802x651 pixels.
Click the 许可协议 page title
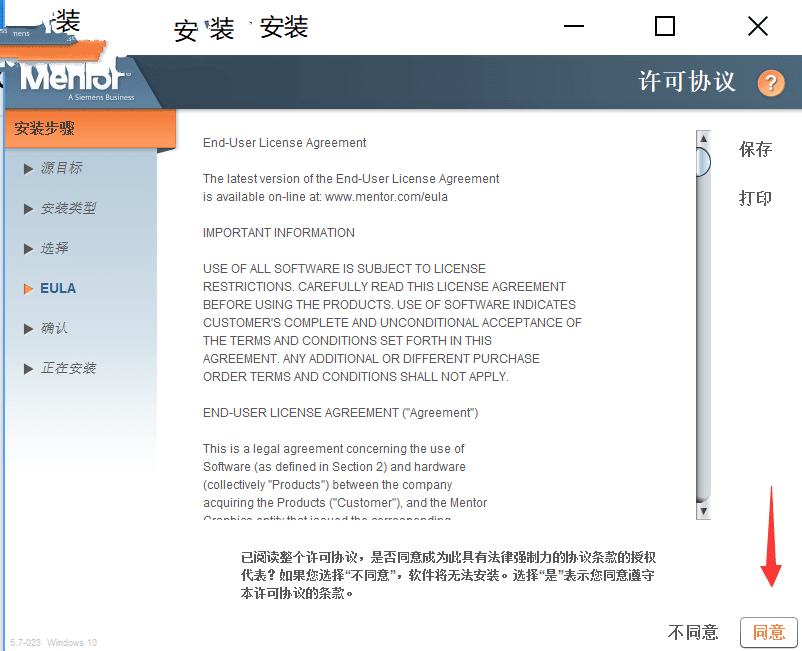[x=686, y=82]
